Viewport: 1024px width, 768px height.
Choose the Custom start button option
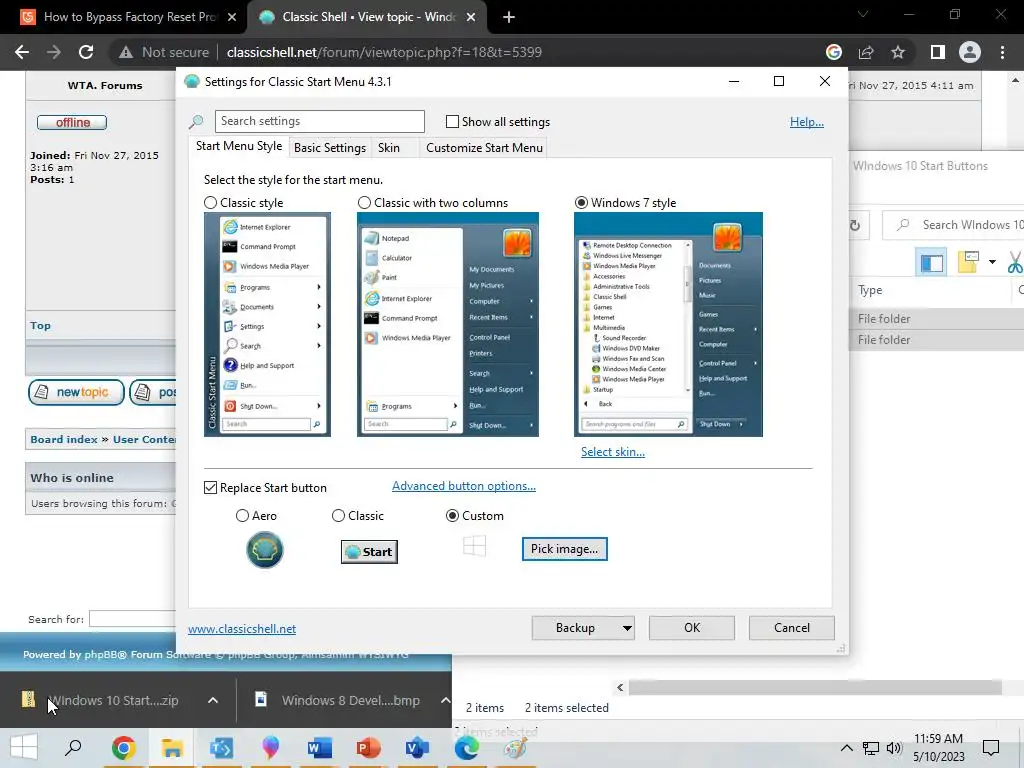(x=452, y=516)
